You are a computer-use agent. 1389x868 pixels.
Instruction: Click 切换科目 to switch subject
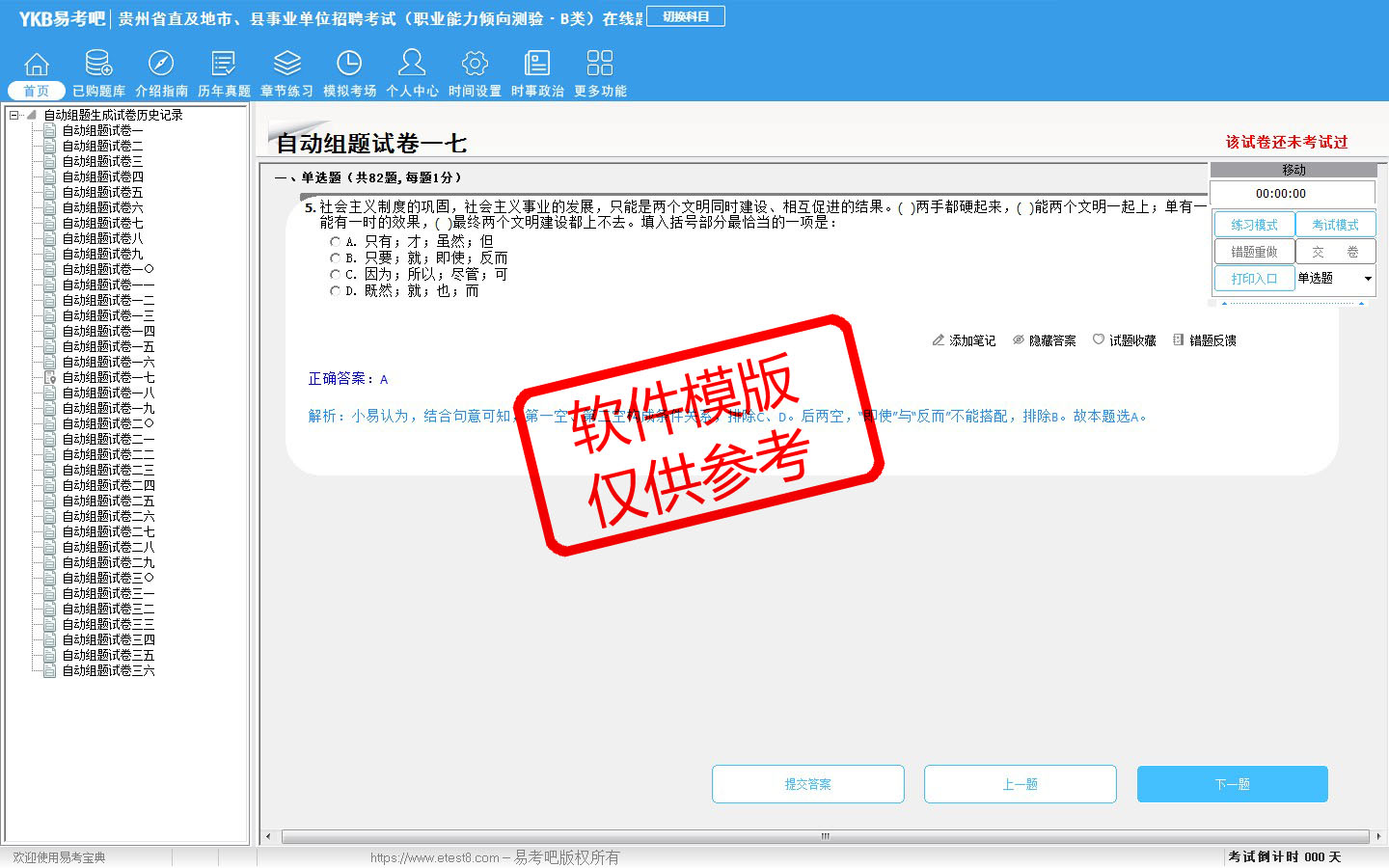coord(686,16)
